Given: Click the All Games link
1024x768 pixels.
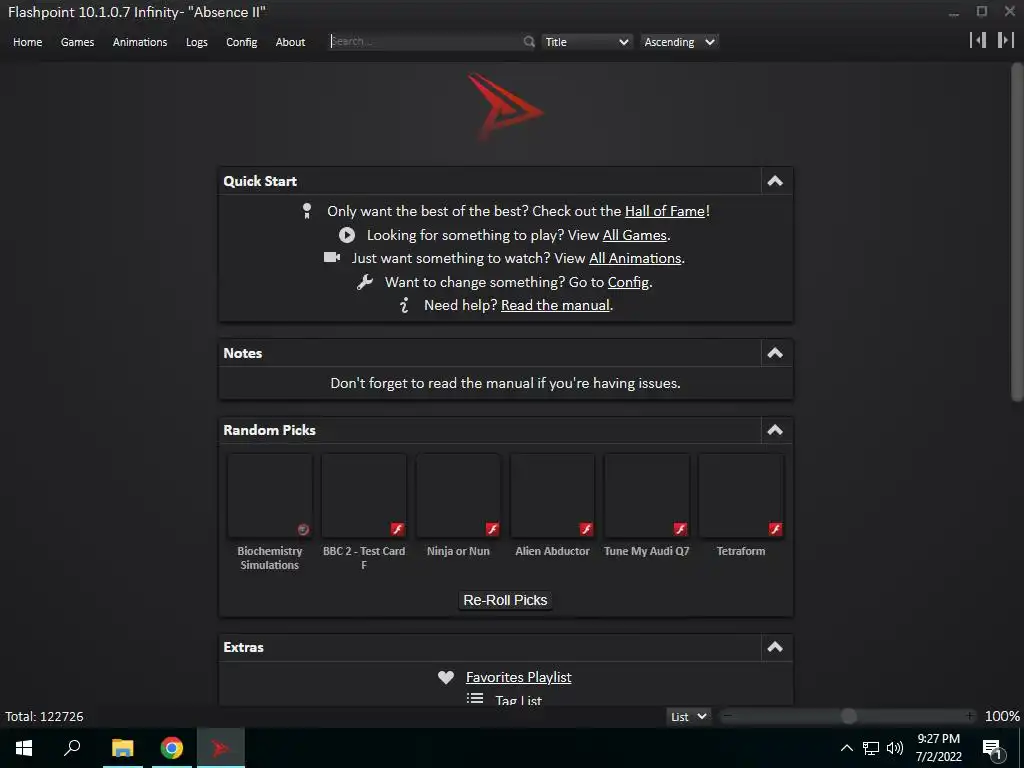Looking at the screenshot, I should click(x=634, y=235).
